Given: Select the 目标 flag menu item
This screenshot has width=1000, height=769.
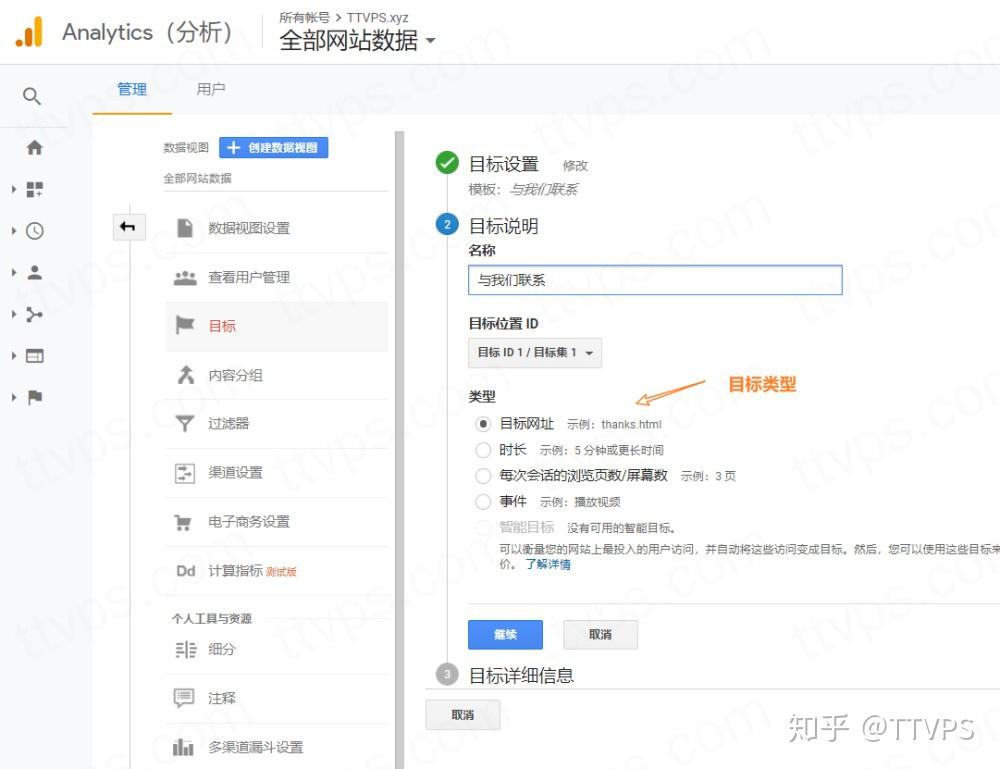Looking at the screenshot, I should tap(222, 325).
